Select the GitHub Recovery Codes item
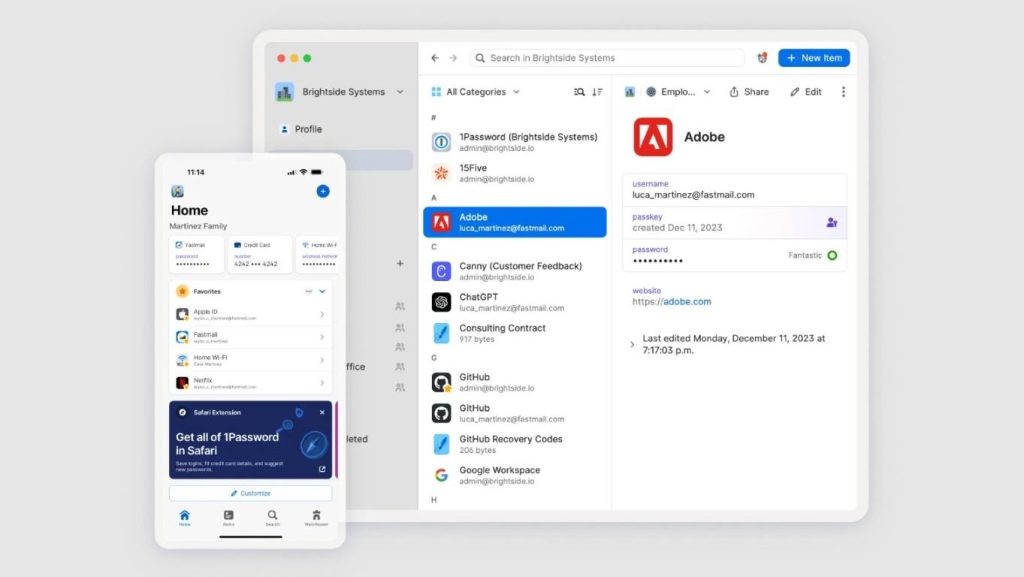 click(x=515, y=444)
